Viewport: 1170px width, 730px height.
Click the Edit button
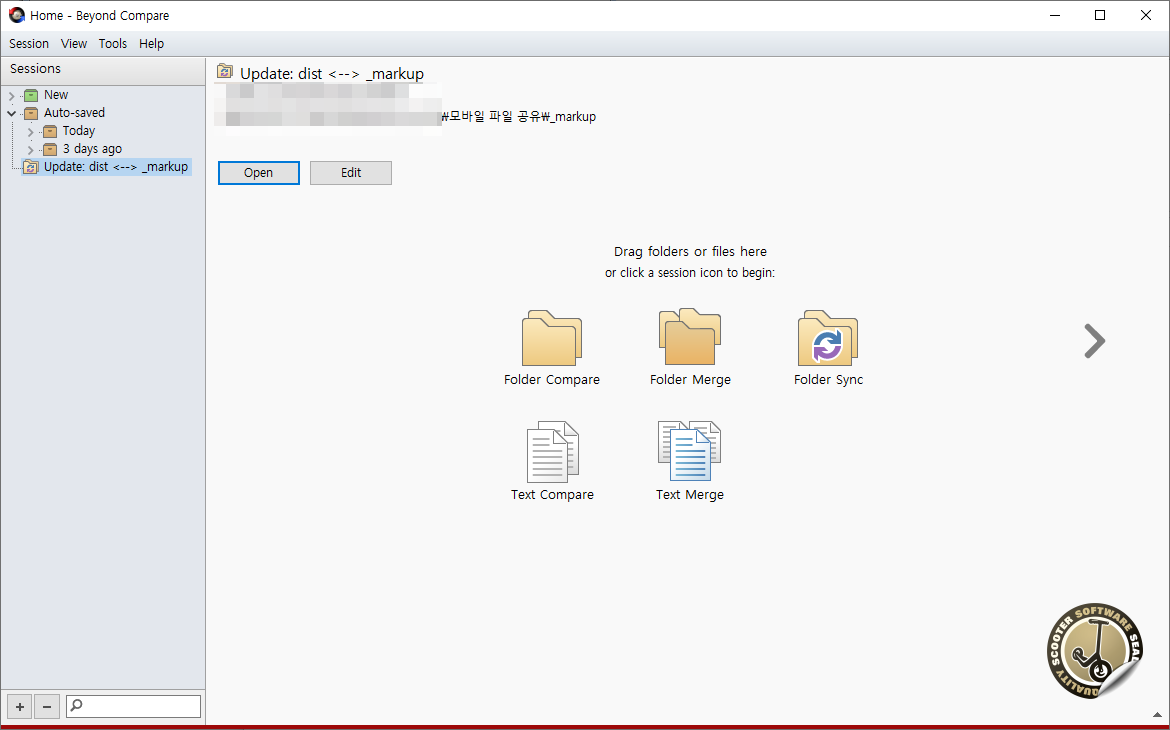[x=351, y=172]
